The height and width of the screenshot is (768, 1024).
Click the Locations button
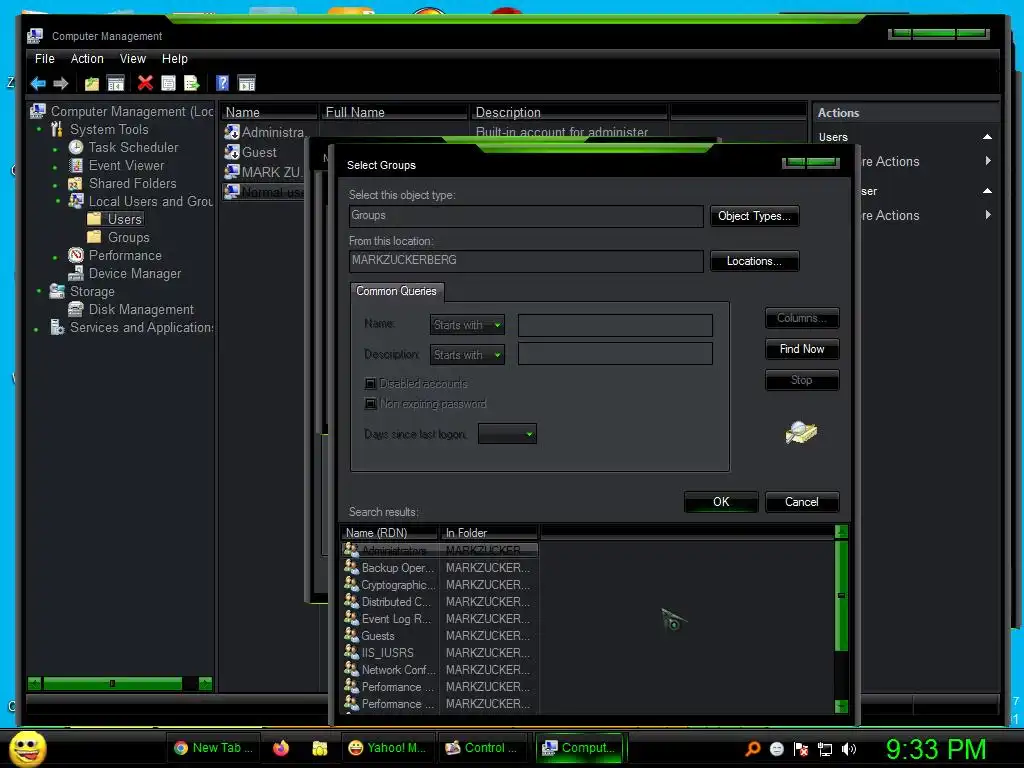(754, 261)
